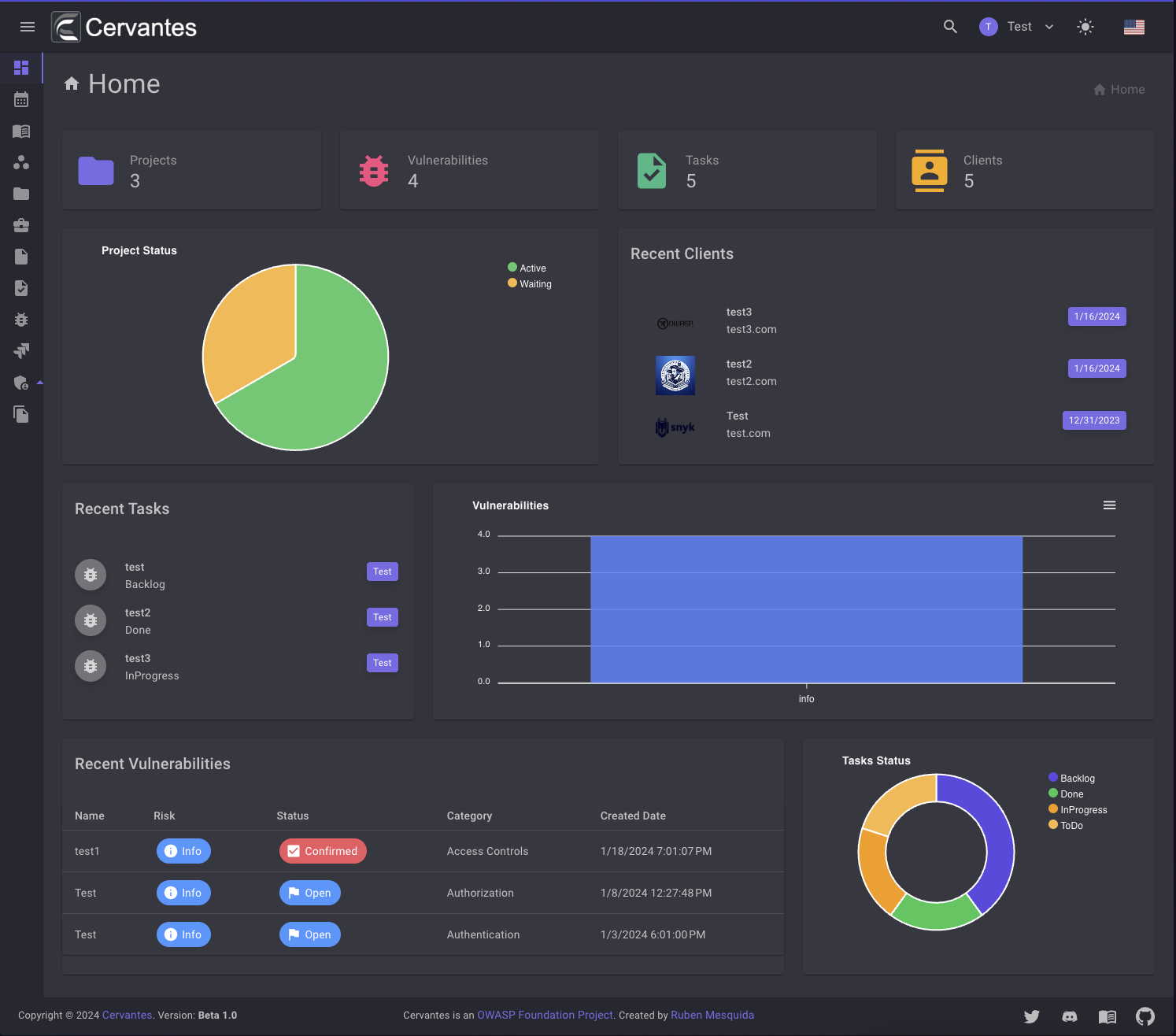Open the Documents page sidebar icon

(x=21, y=257)
